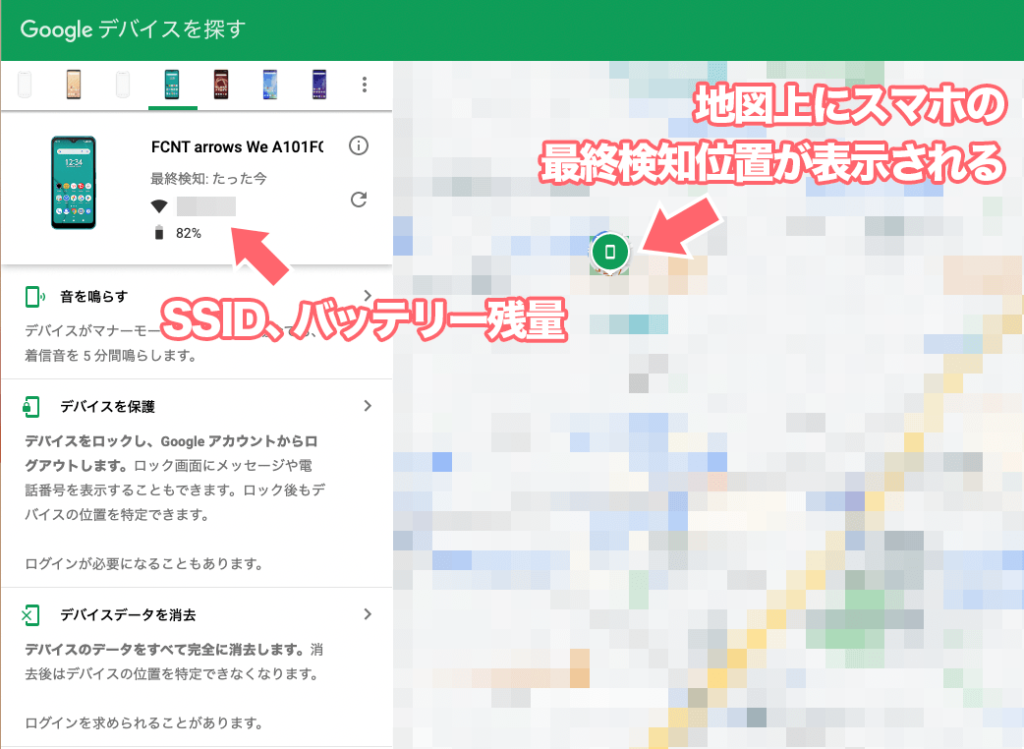Click the 音を鳴らす phone ringing icon

(34, 296)
